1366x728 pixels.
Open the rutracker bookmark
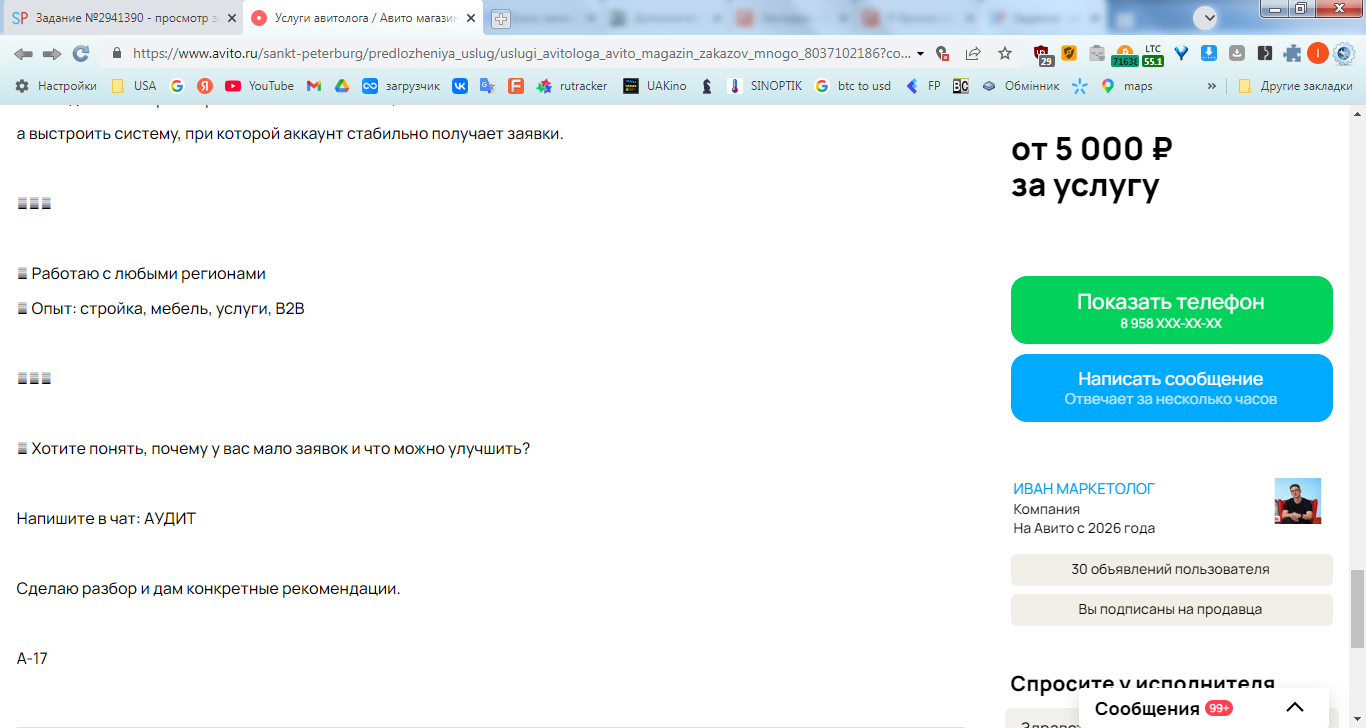pyautogui.click(x=571, y=86)
